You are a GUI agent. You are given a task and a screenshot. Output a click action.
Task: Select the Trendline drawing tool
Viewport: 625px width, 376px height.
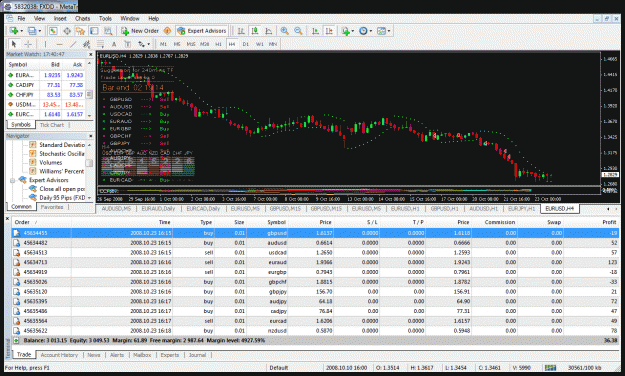73,44
